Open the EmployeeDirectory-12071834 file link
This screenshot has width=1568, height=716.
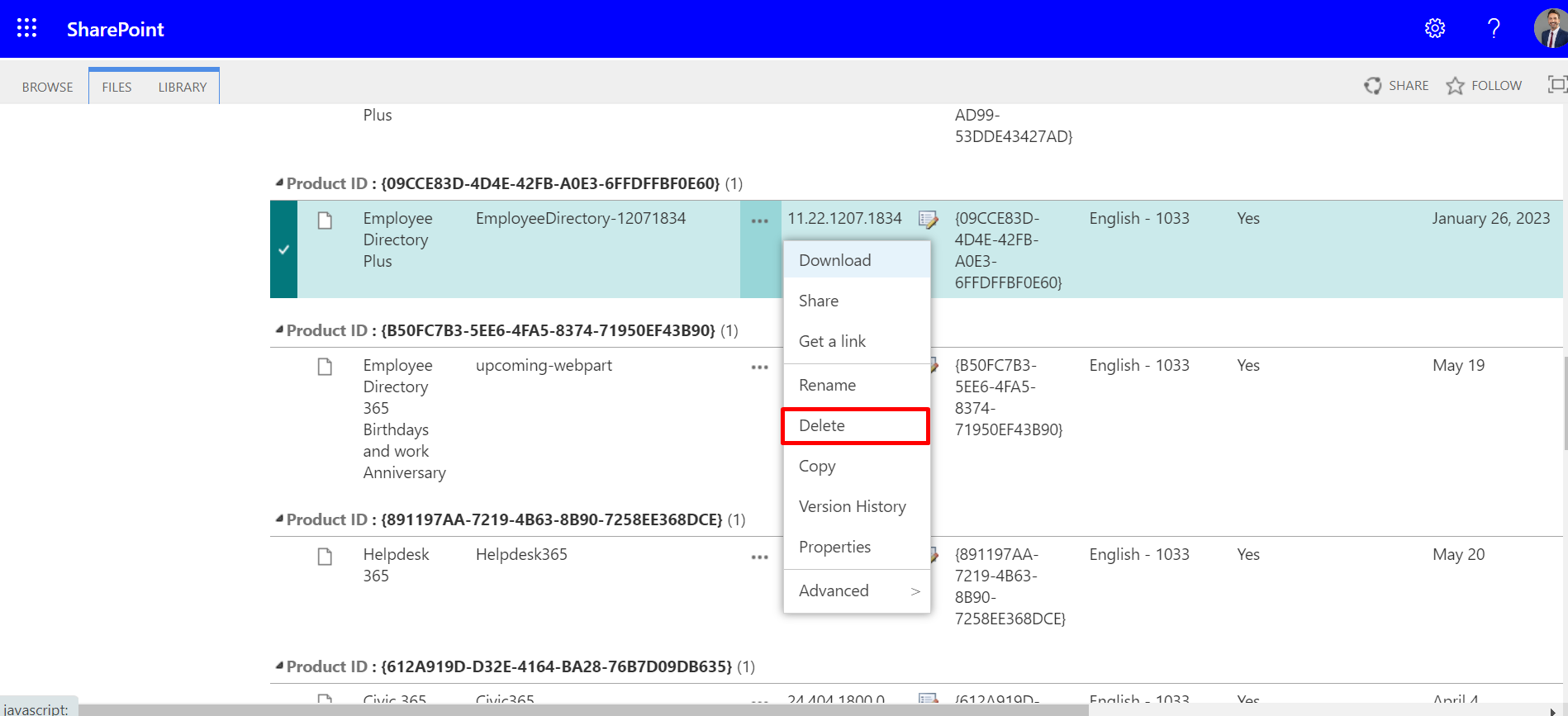581,218
